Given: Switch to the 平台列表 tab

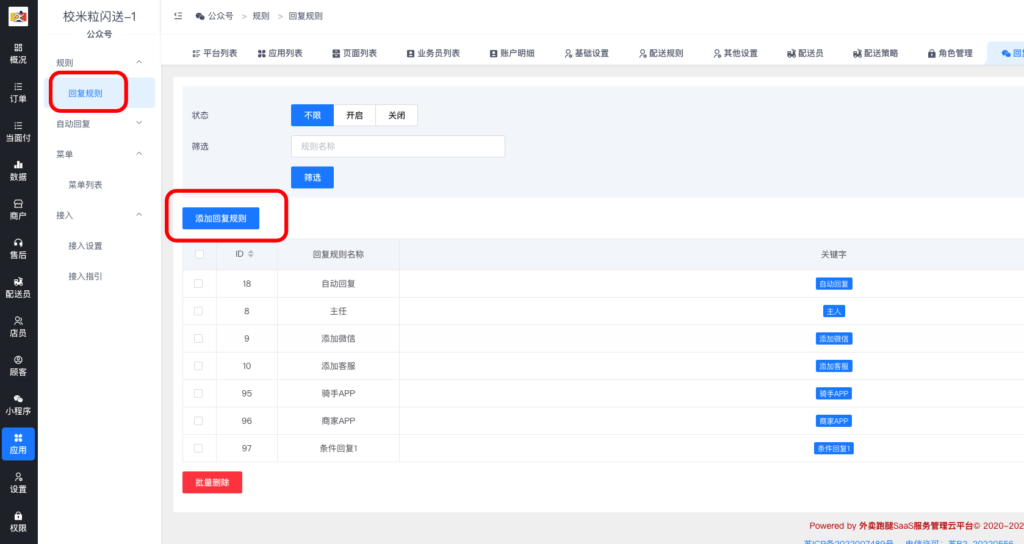Looking at the screenshot, I should pyautogui.click(x=215, y=54).
